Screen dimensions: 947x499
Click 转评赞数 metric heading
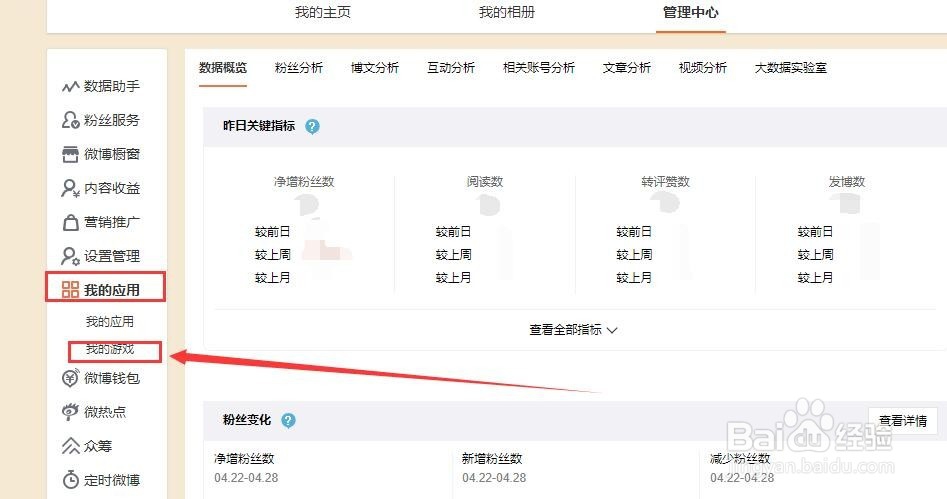pos(666,182)
